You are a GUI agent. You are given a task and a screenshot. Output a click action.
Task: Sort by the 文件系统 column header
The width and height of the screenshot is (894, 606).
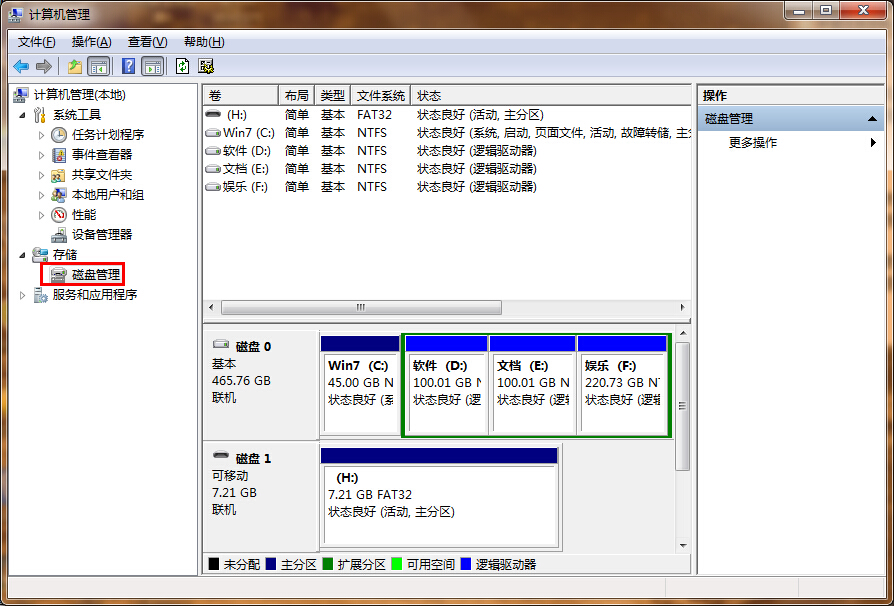380,95
